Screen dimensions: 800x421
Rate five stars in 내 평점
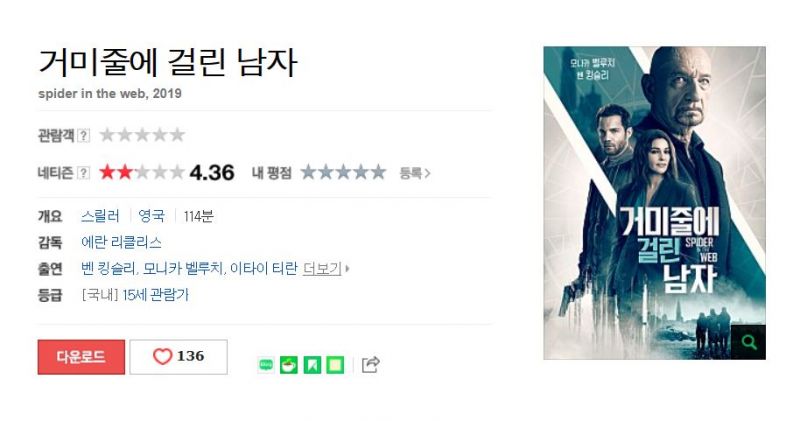tap(378, 172)
